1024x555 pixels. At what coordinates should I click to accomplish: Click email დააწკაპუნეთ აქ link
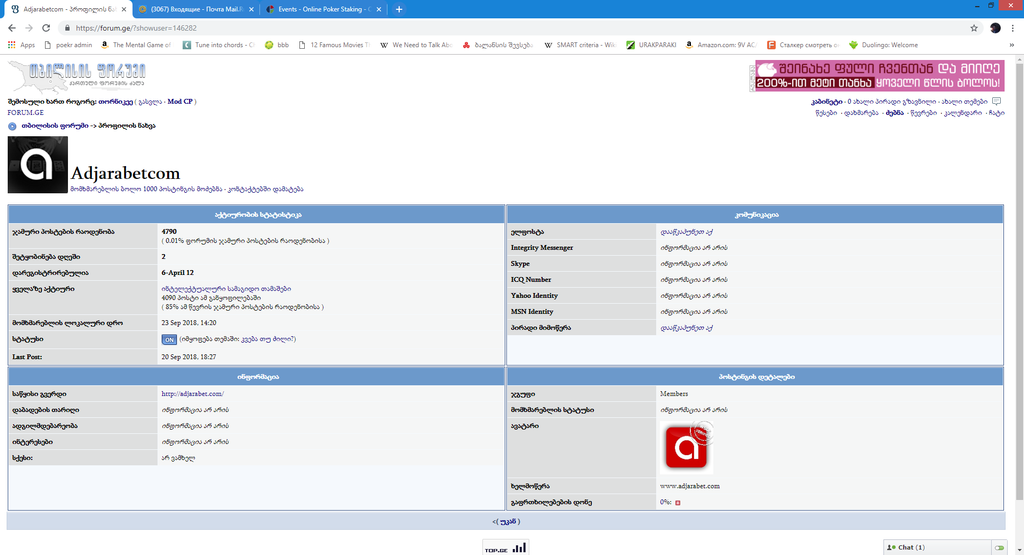point(686,232)
